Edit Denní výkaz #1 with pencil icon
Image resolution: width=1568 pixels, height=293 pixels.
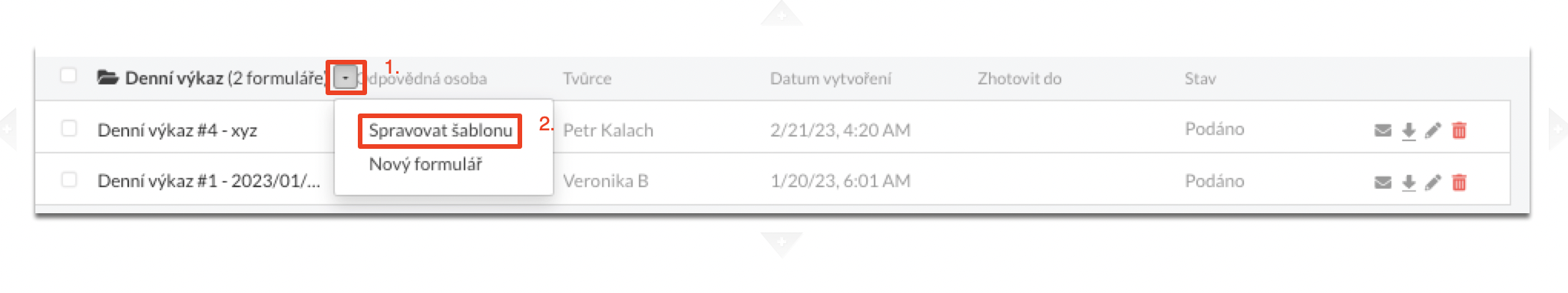pyautogui.click(x=1433, y=183)
